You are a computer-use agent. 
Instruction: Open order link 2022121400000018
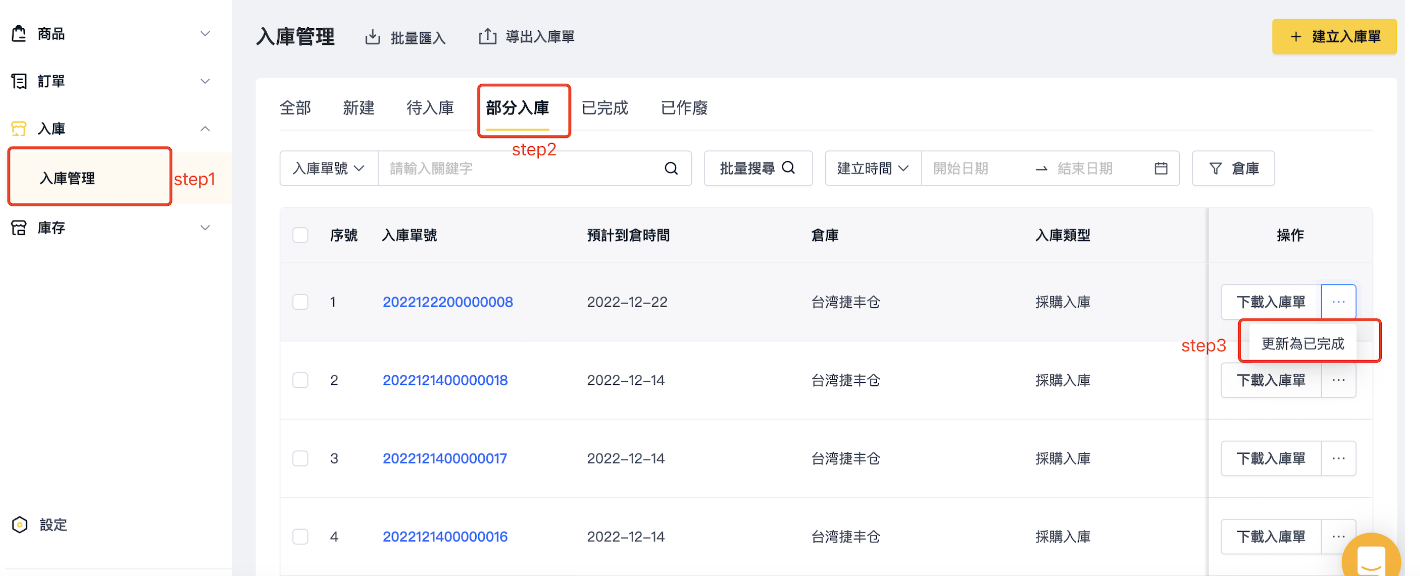tap(445, 380)
